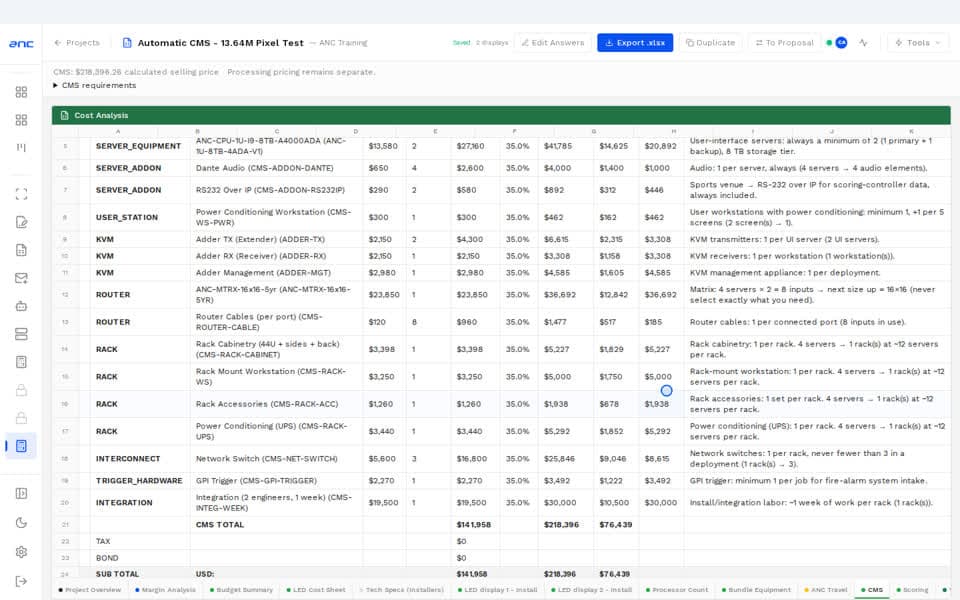
Task: Switch to LED Cost Sheet tab
Action: (316, 590)
